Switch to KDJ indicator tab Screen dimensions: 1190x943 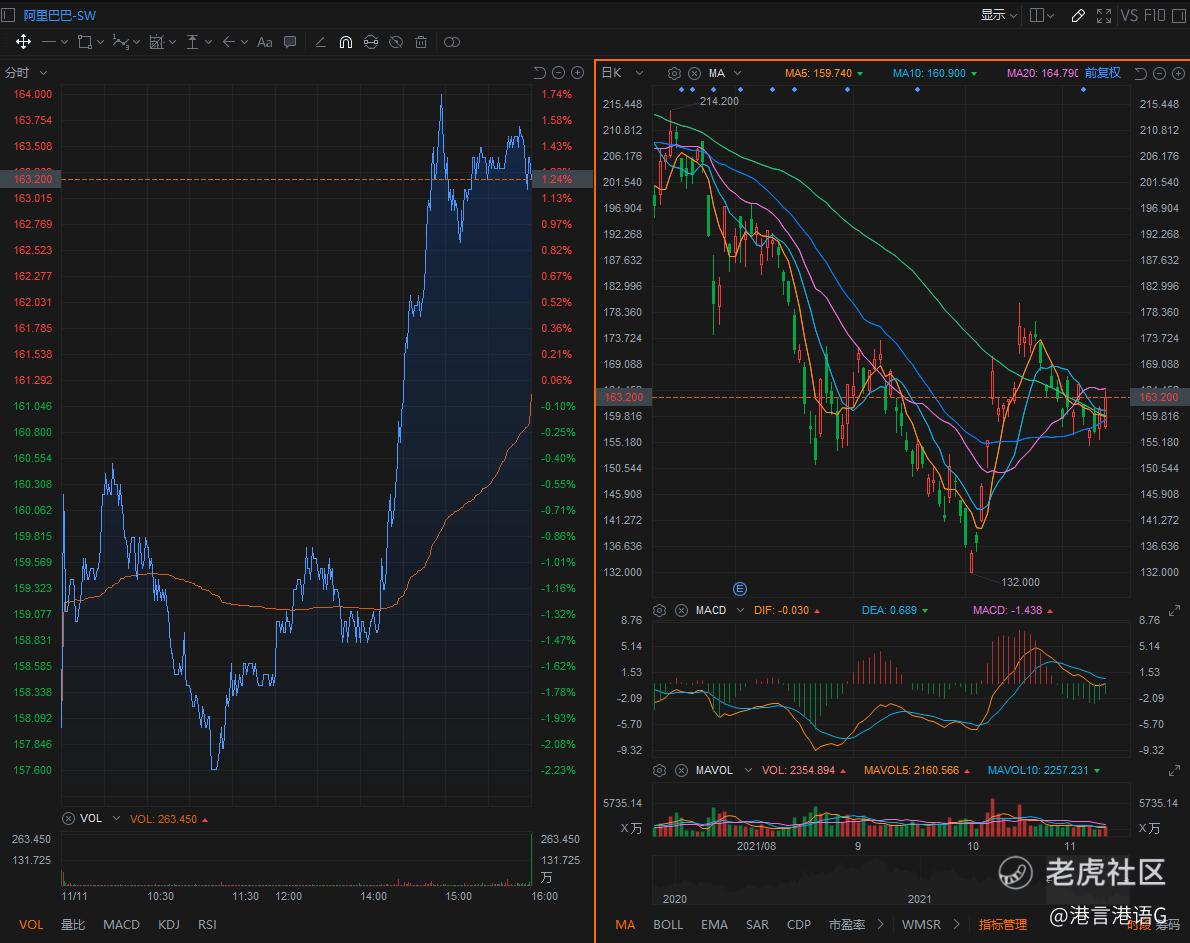tap(169, 925)
